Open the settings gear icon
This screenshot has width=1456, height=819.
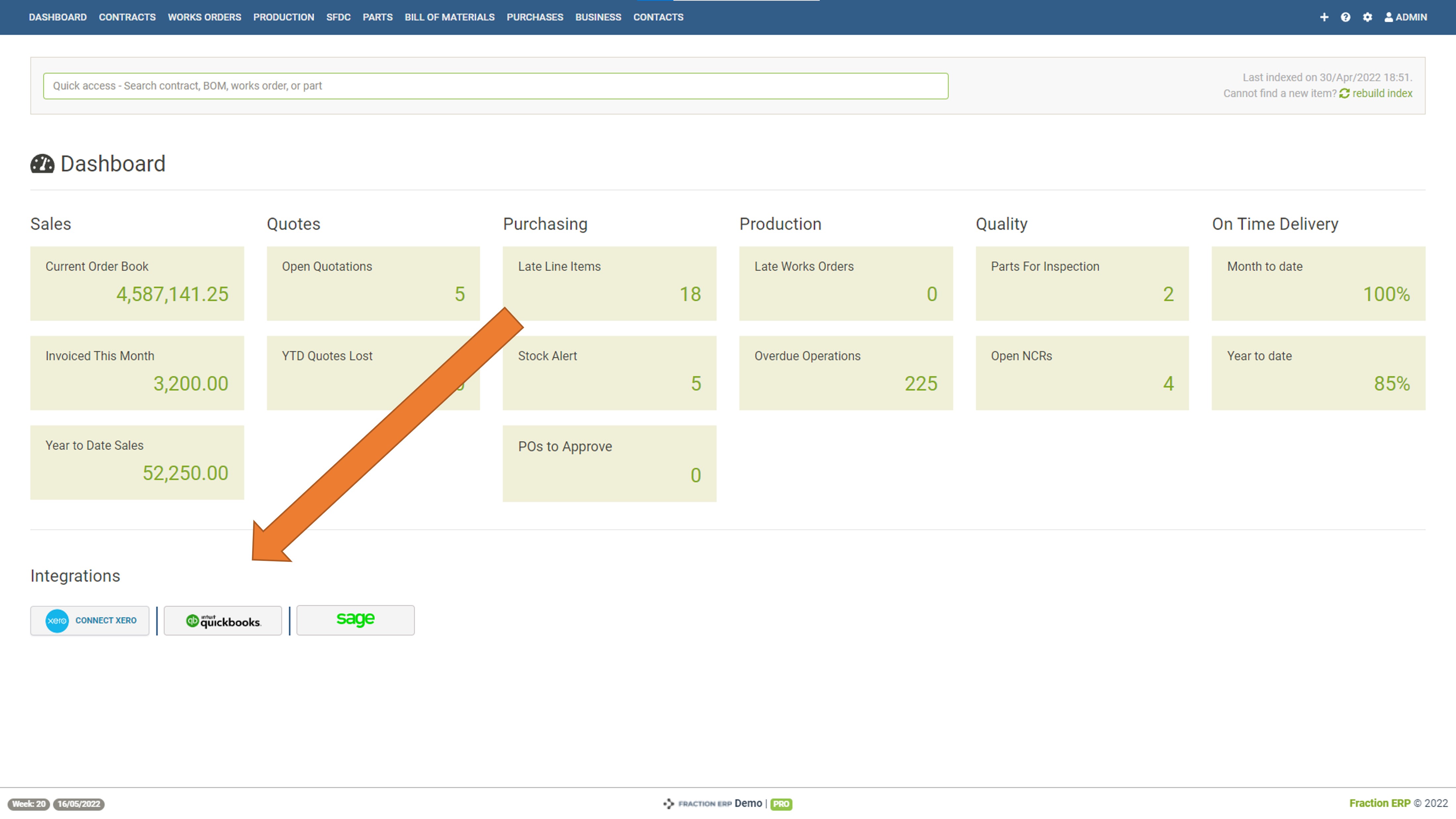(x=1367, y=17)
